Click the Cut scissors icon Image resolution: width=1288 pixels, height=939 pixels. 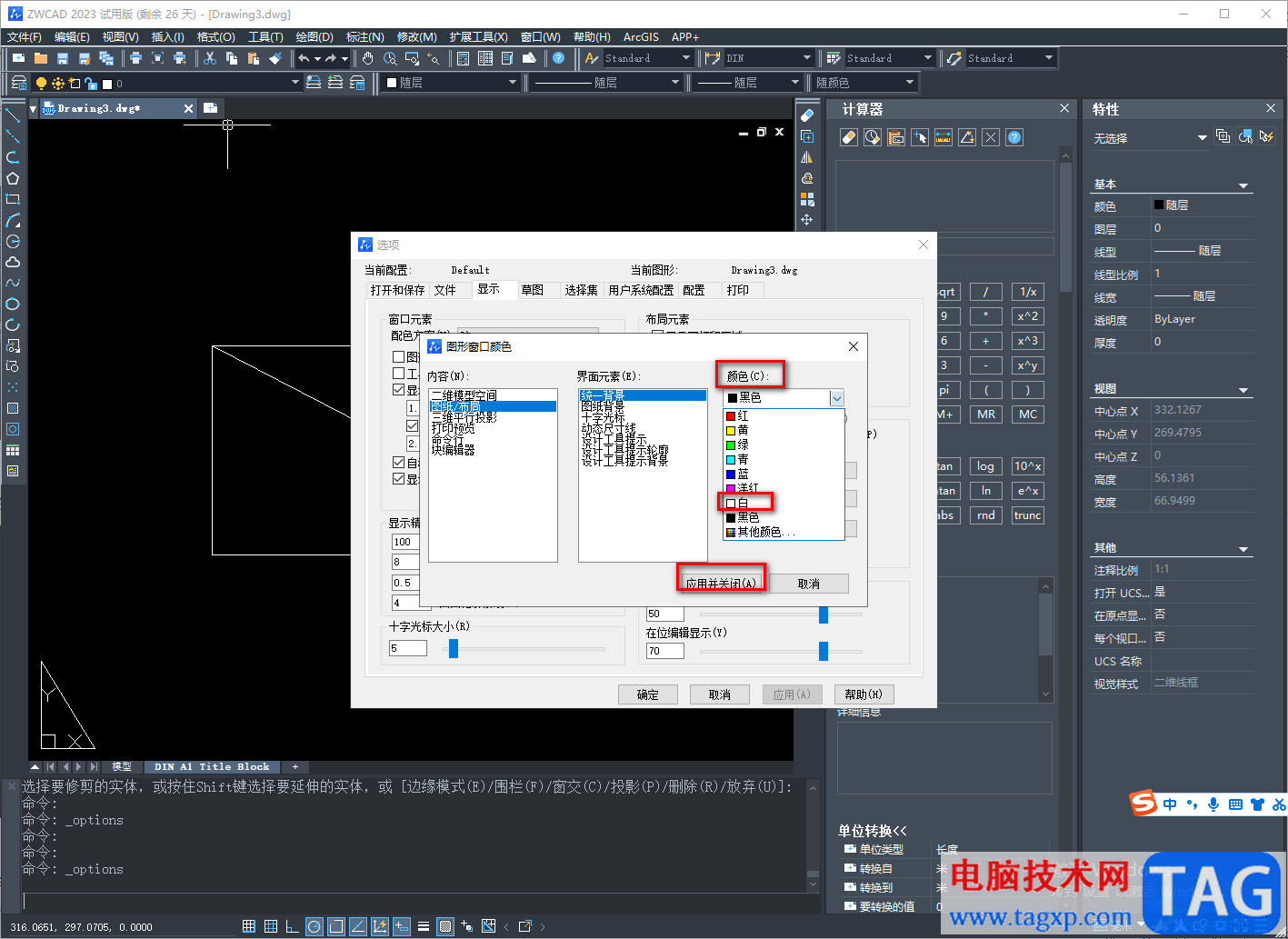point(210,58)
